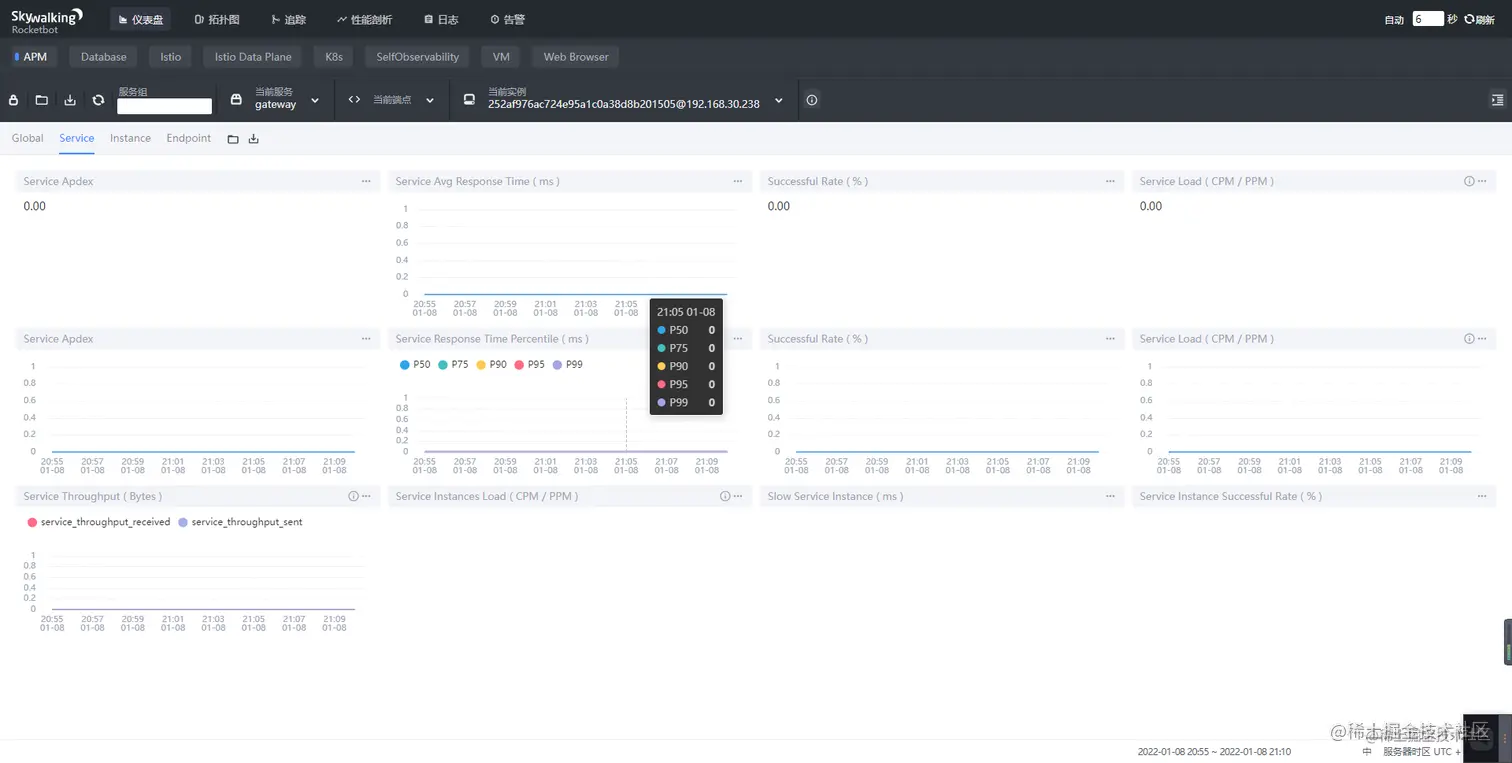
Task: Click the reload icon beside the service group field
Action: (x=98, y=100)
